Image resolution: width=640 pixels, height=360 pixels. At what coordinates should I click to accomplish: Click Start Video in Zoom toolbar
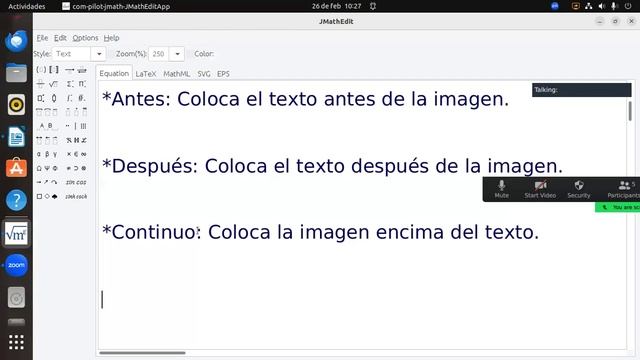coord(540,189)
